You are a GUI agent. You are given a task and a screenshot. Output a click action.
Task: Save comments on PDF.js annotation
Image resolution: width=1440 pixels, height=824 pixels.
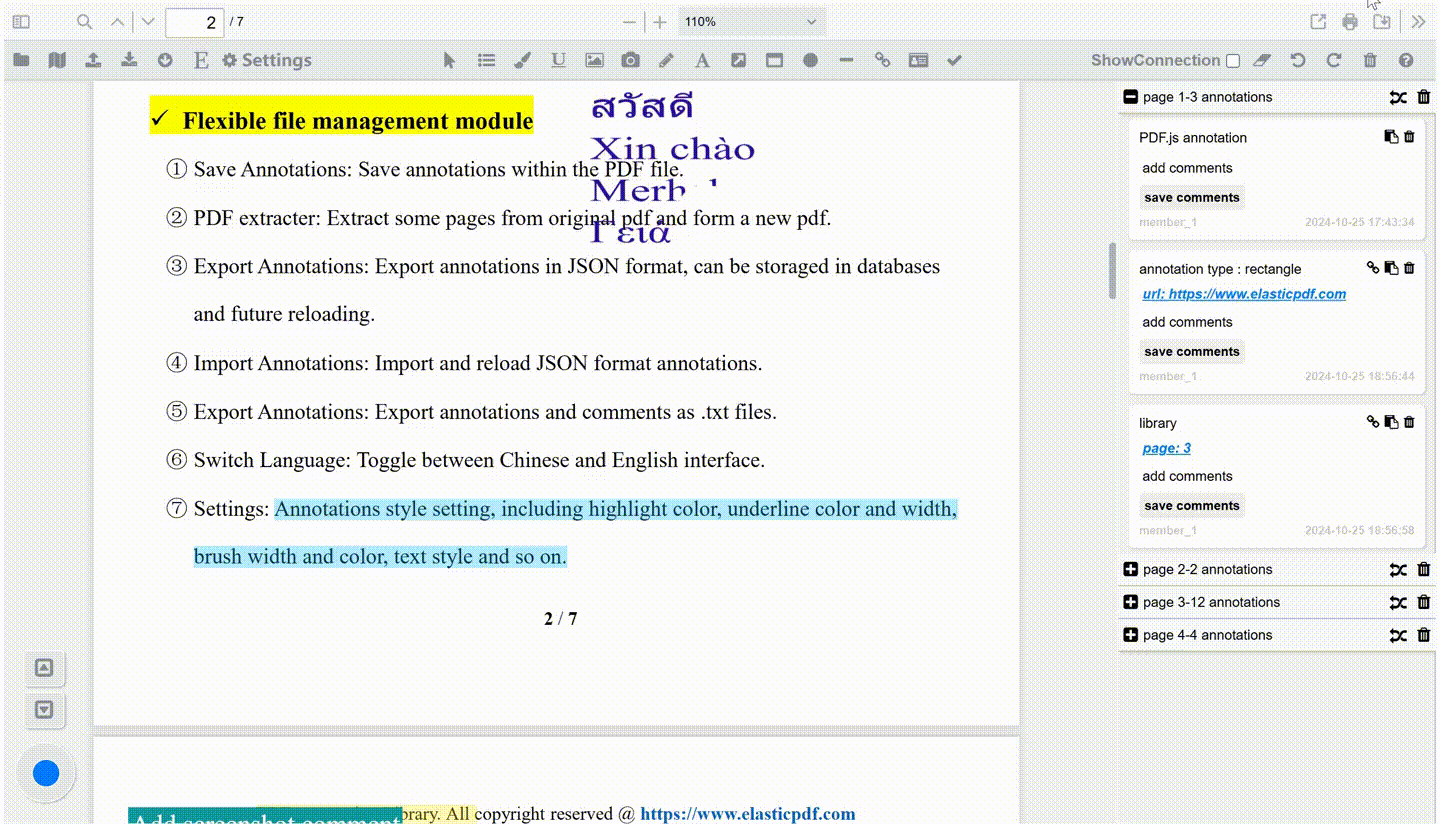(x=1192, y=197)
